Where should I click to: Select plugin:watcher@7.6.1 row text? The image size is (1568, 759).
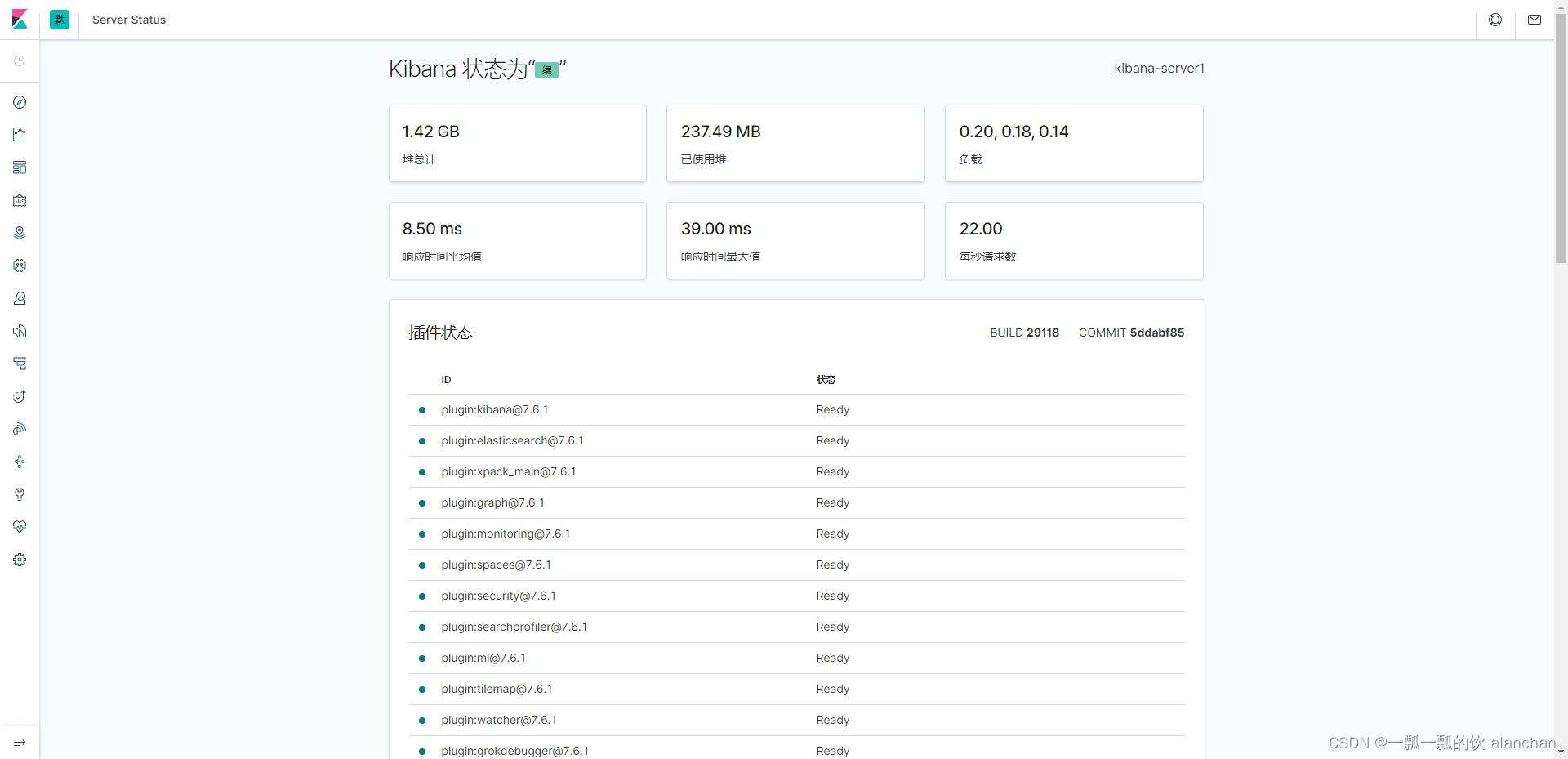tap(499, 721)
